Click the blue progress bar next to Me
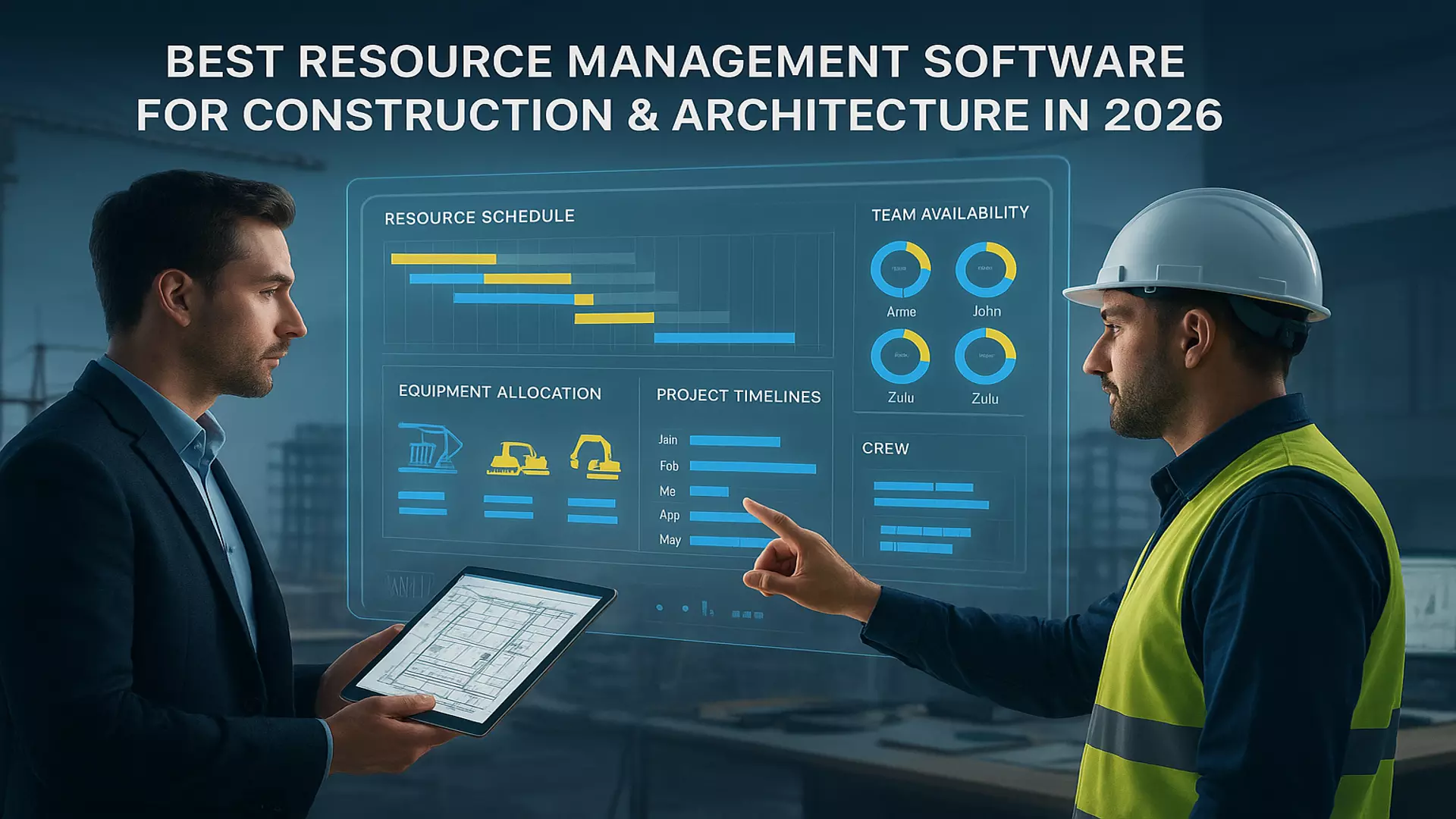This screenshot has width=1456, height=819. [709, 491]
